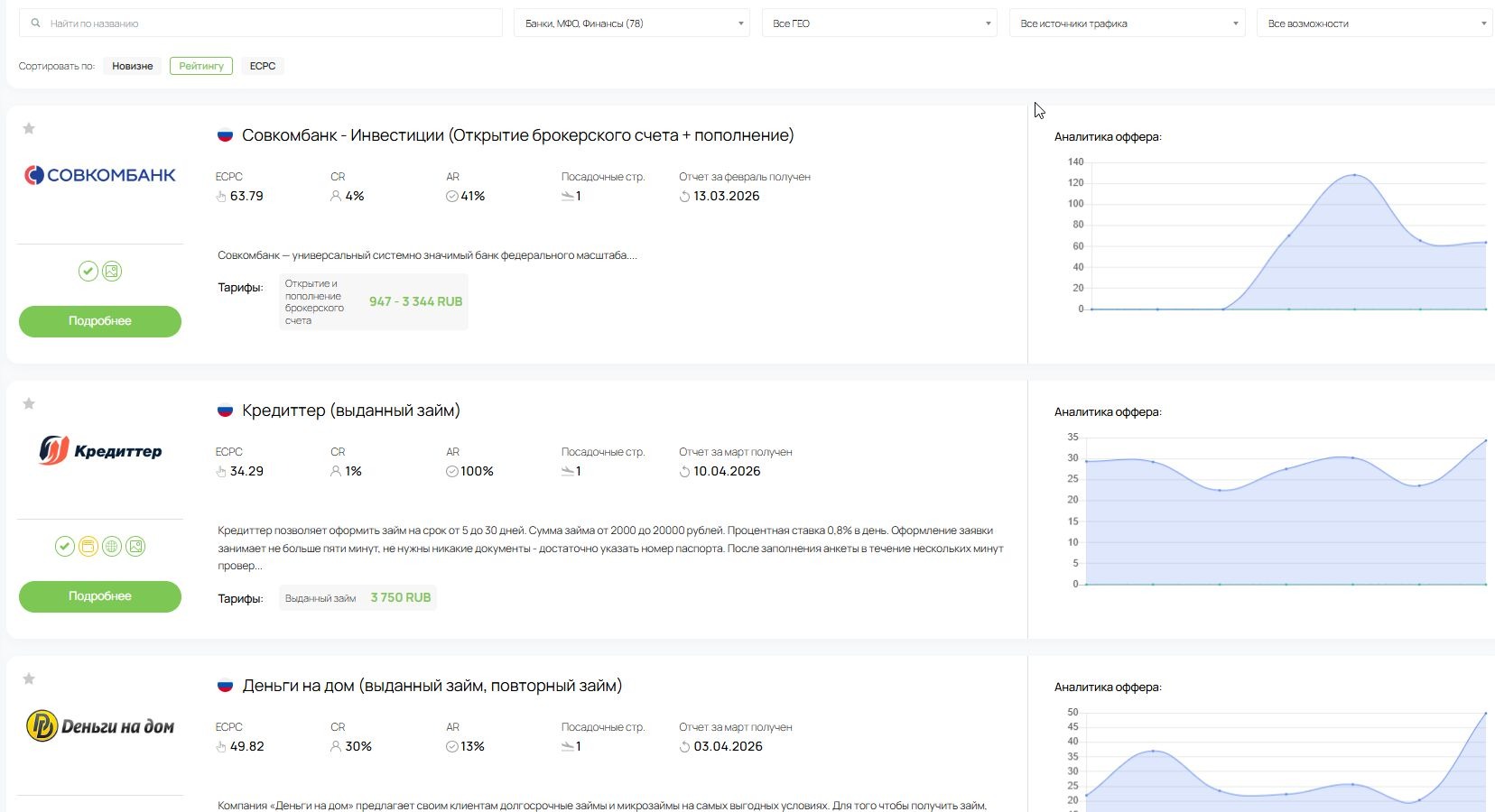Open the Банки, МФО, Финансы category dropdown
The width and height of the screenshot is (1495, 812).
pyautogui.click(x=631, y=23)
